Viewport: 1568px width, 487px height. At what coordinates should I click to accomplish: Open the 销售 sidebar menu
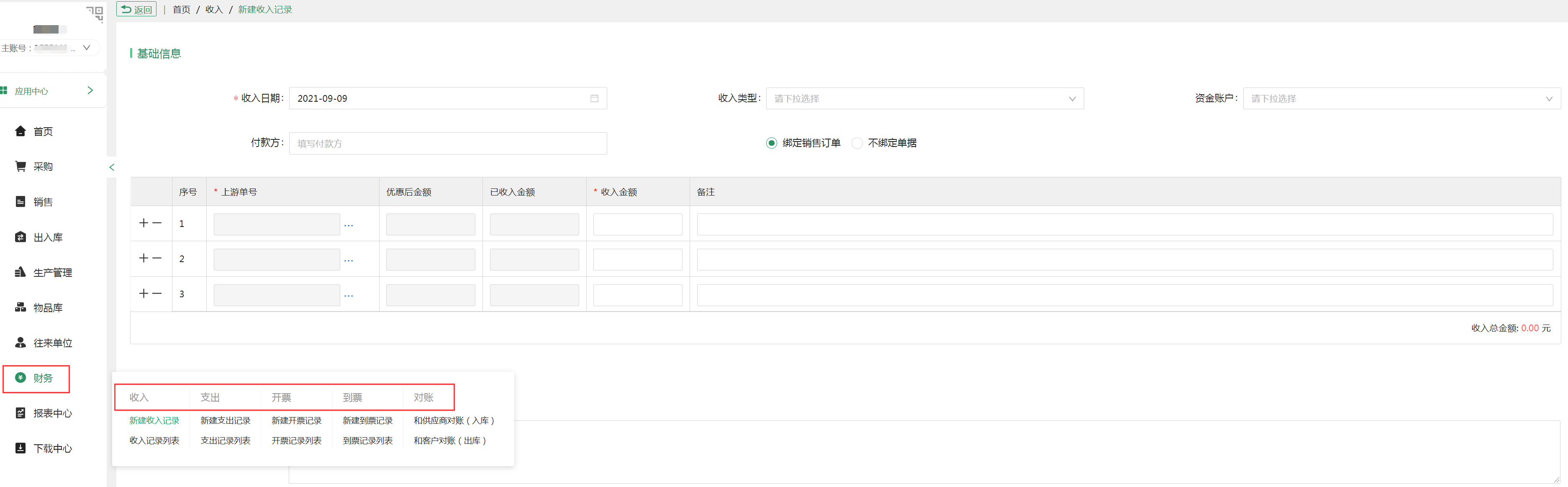(x=43, y=202)
